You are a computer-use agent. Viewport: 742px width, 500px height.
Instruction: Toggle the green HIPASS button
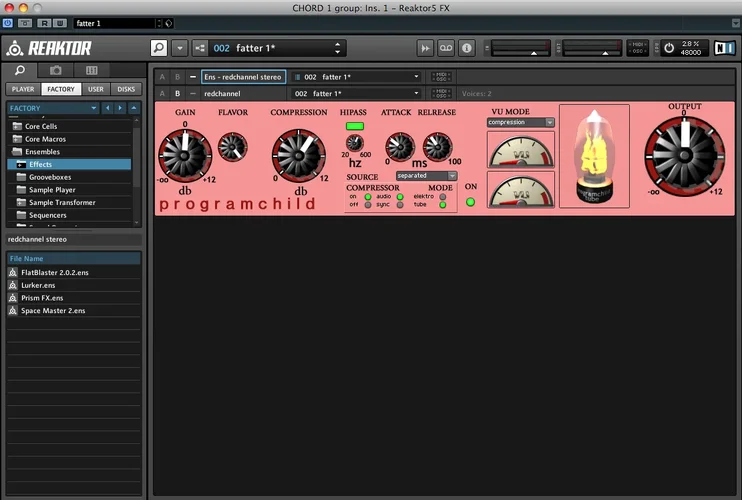354,127
